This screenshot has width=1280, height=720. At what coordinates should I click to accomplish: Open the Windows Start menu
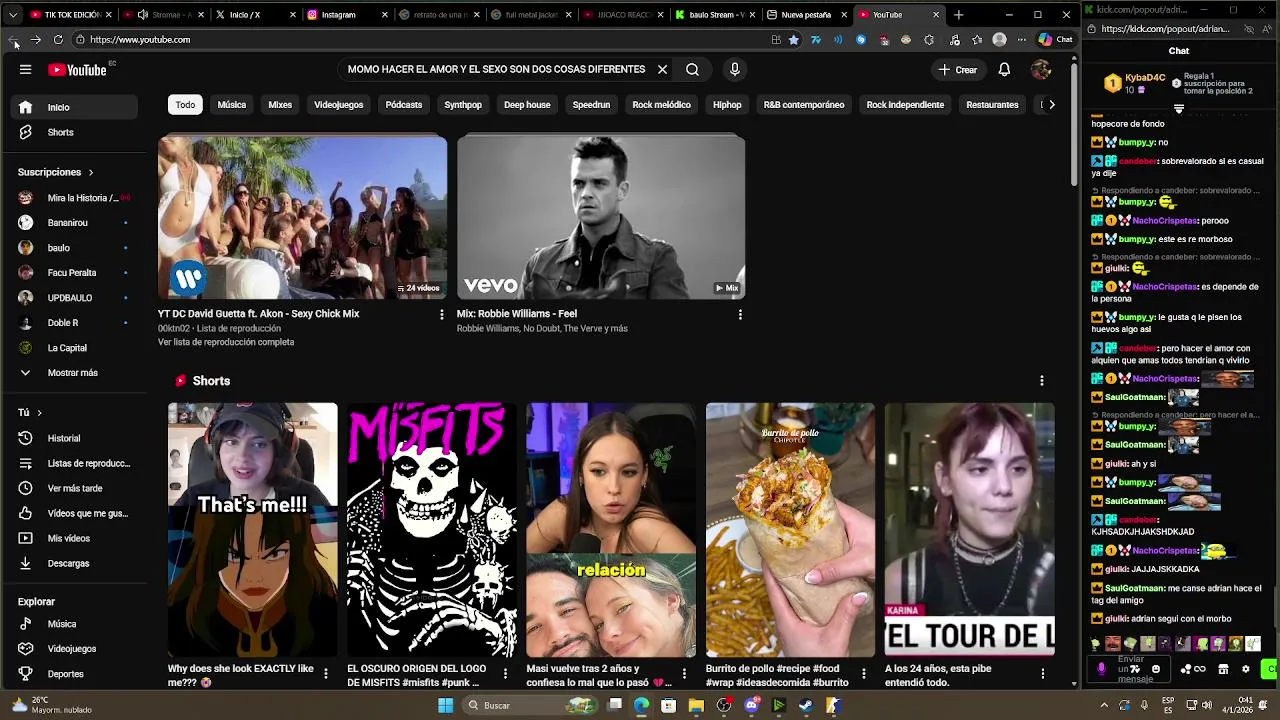pos(445,705)
